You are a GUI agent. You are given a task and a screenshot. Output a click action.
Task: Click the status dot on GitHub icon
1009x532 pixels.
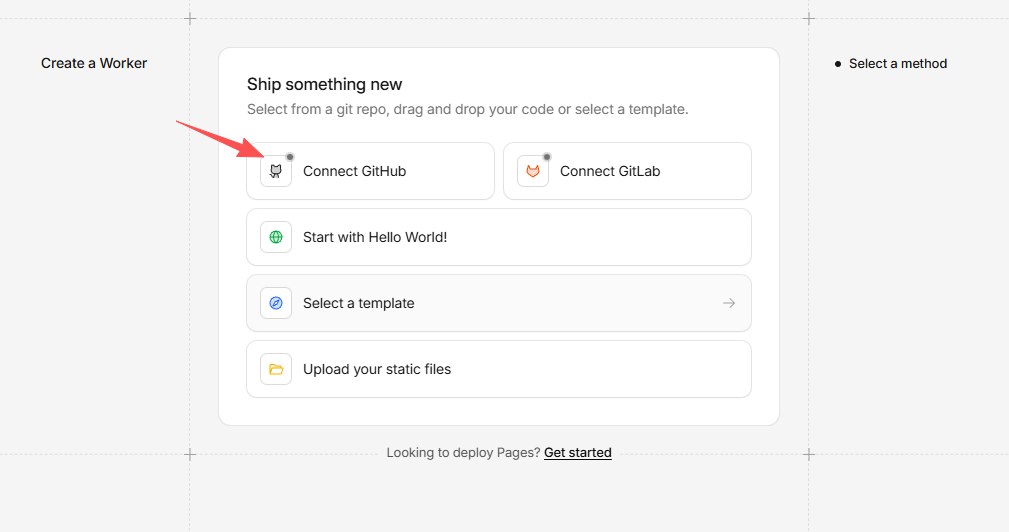[x=290, y=157]
